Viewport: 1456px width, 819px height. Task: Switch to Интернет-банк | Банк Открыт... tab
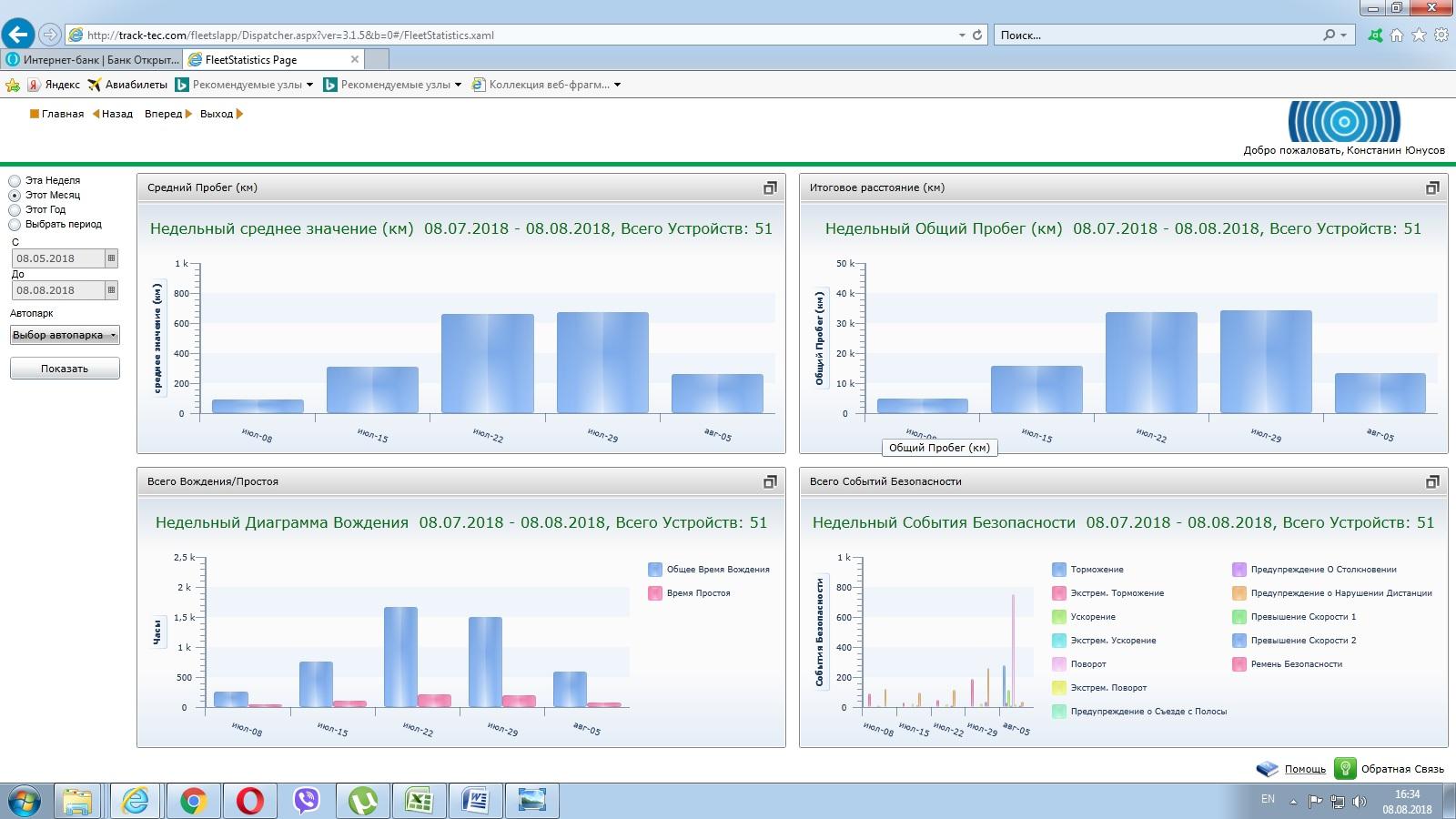click(92, 59)
